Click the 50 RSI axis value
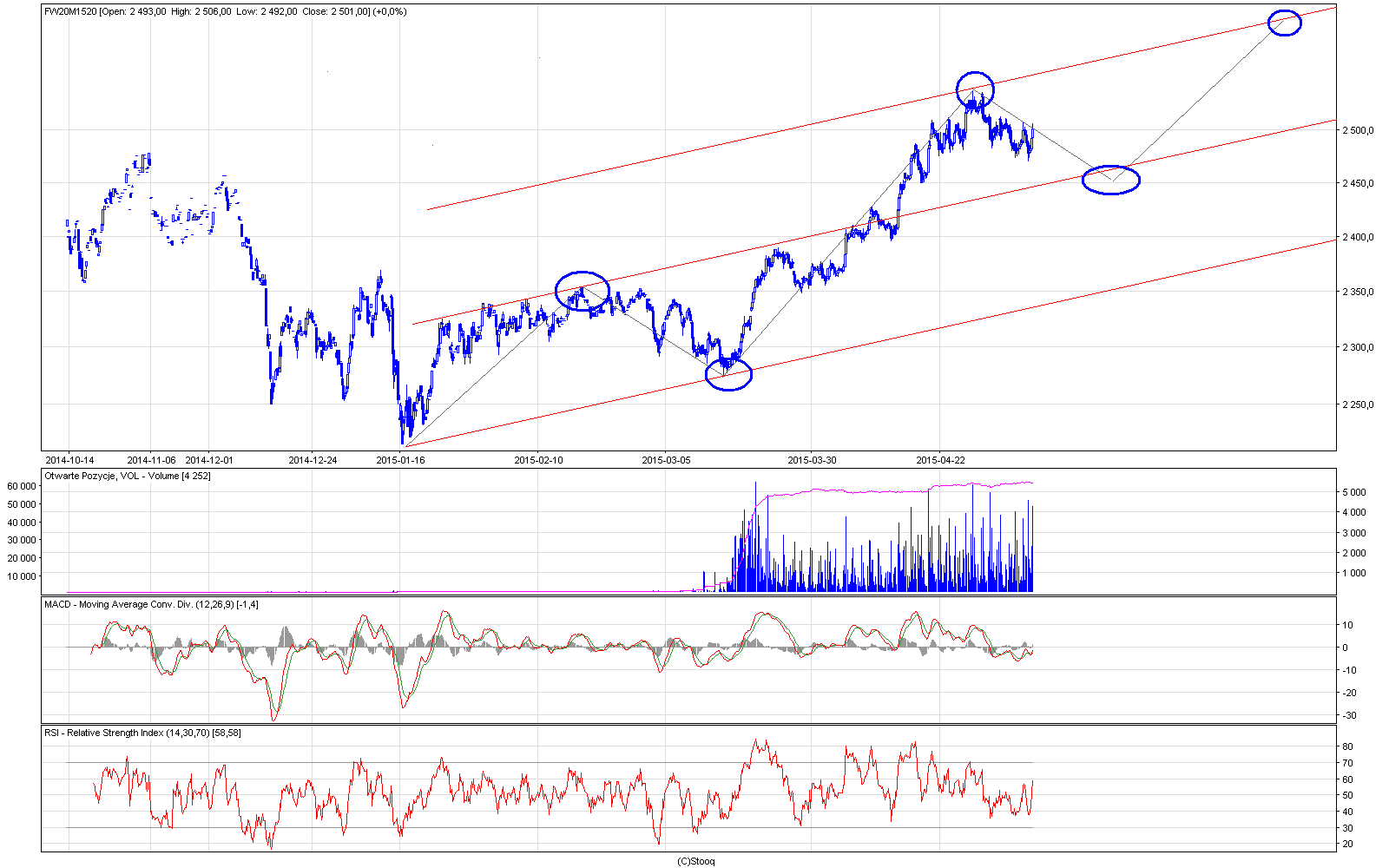The image size is (1389, 868). click(1348, 795)
